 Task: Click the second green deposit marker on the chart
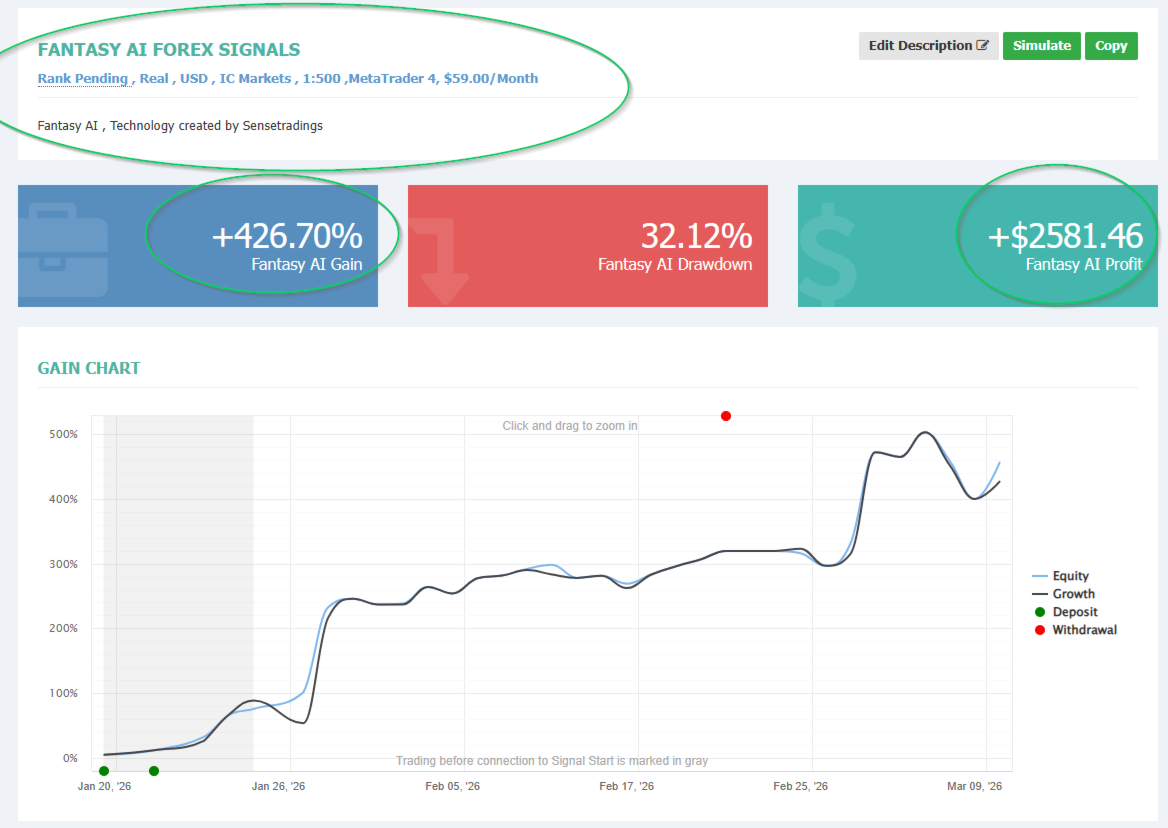[153, 771]
